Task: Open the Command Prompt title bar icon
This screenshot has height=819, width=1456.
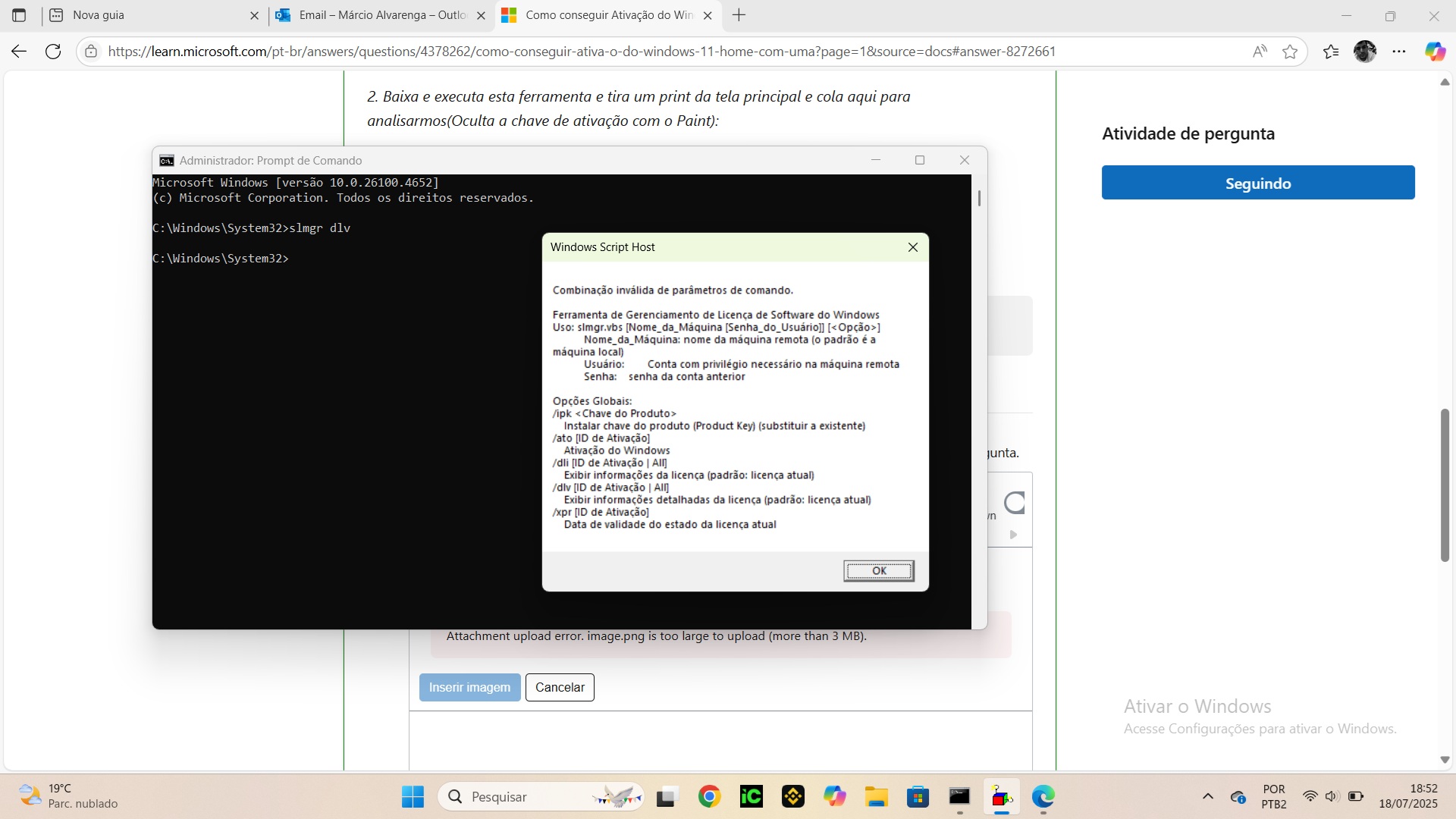Action: tap(166, 161)
